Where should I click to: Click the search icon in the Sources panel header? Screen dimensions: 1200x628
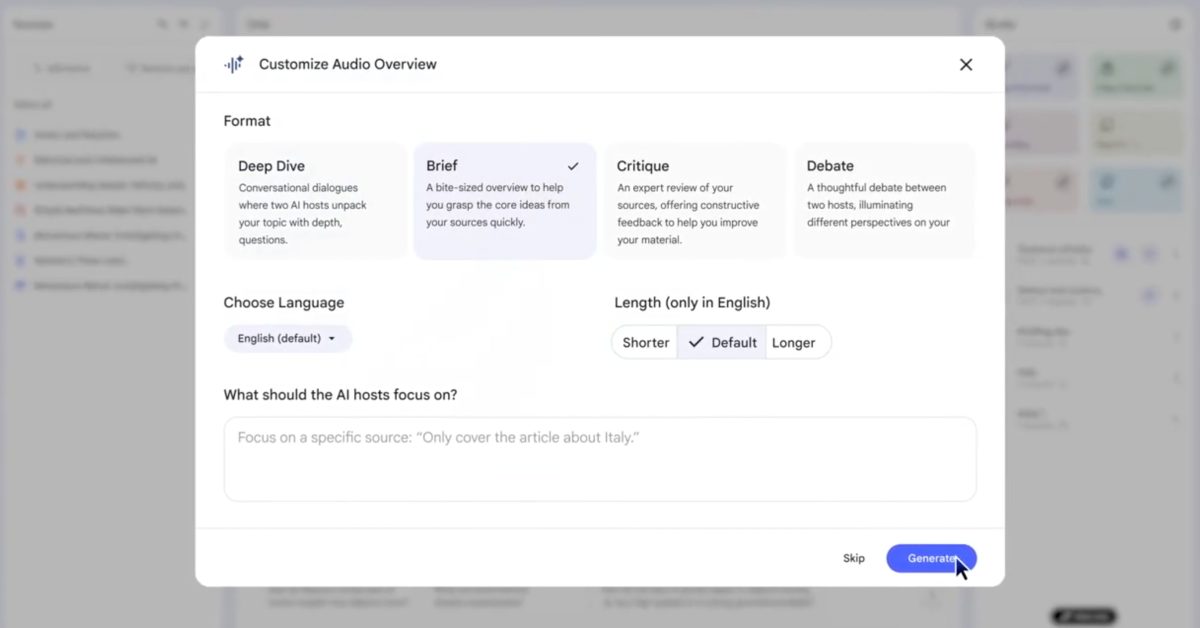tap(163, 24)
